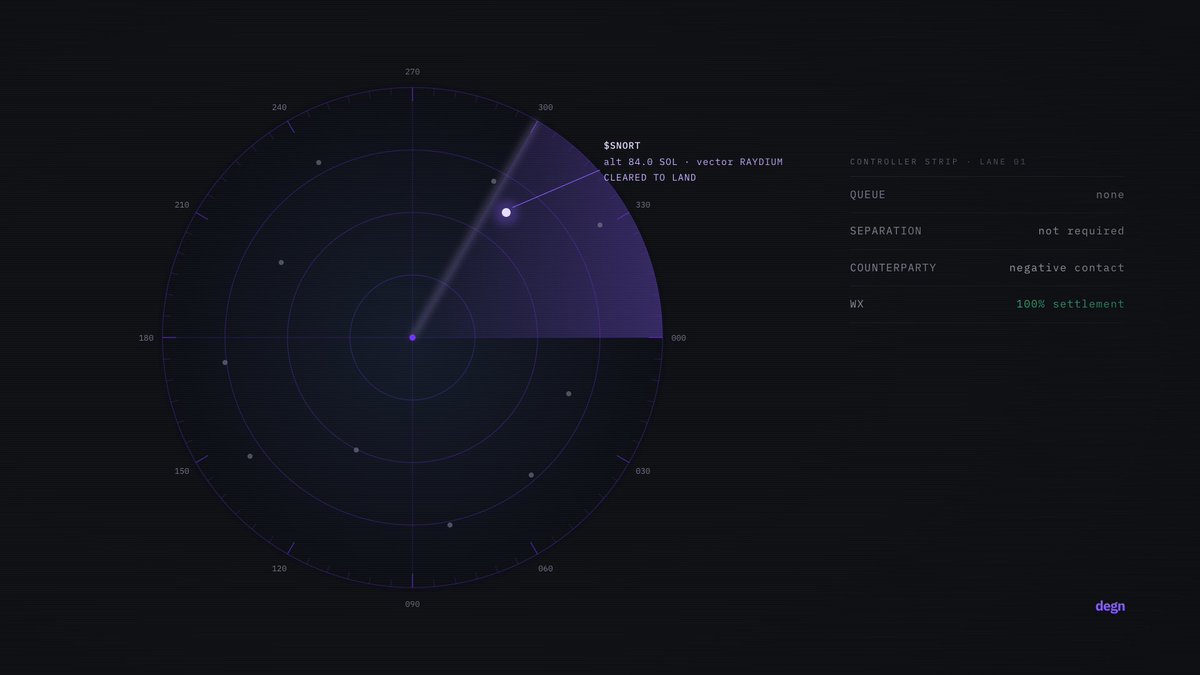This screenshot has width=1200, height=675.
Task: Click the 270 bearing label
Action: pos(412,72)
